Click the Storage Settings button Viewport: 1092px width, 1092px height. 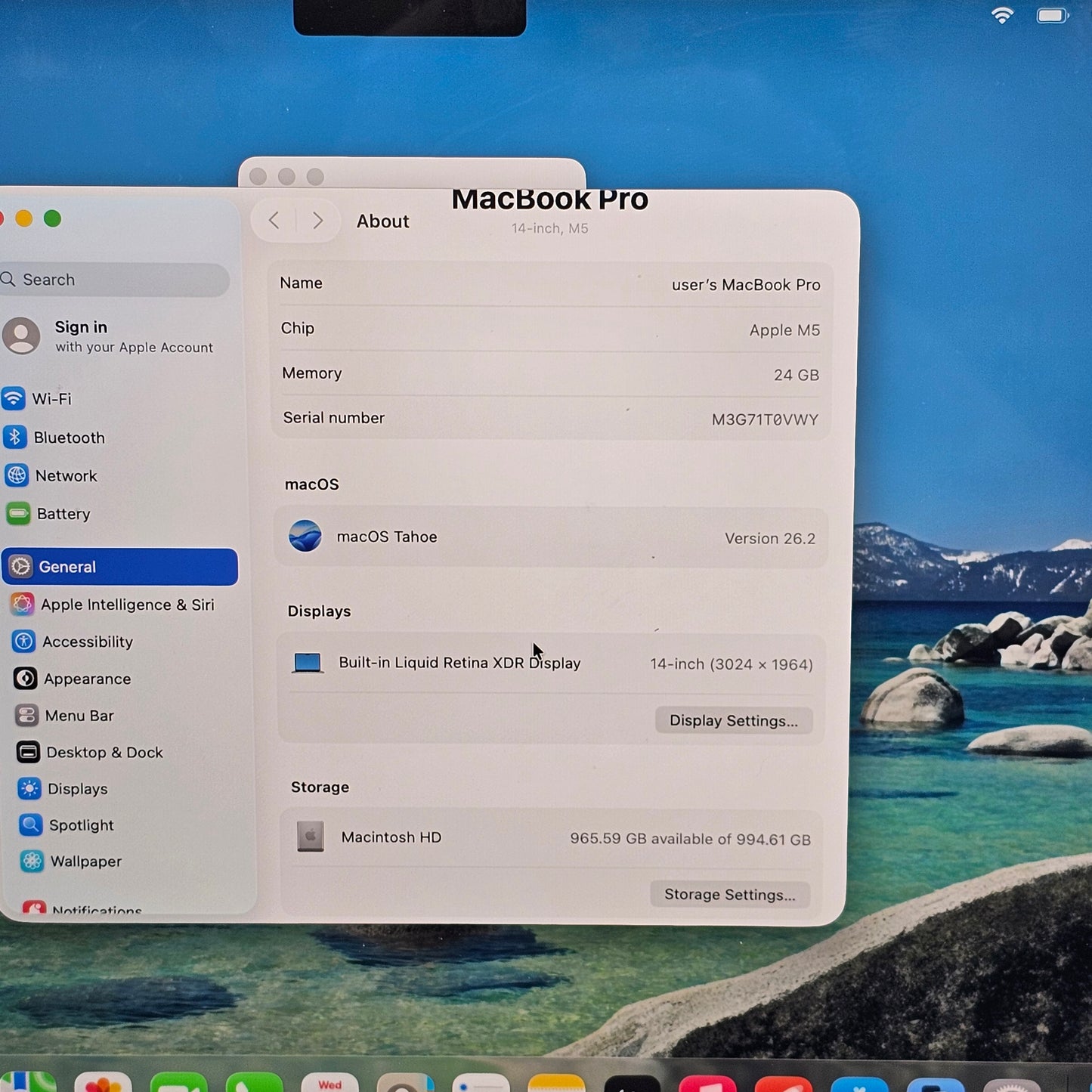coord(729,895)
